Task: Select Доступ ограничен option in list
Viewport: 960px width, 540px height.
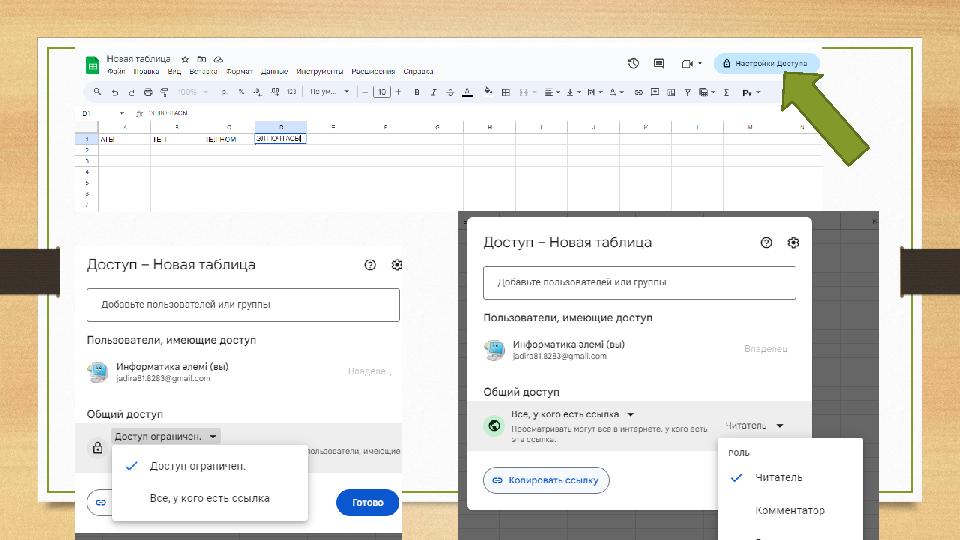Action: 210,466
